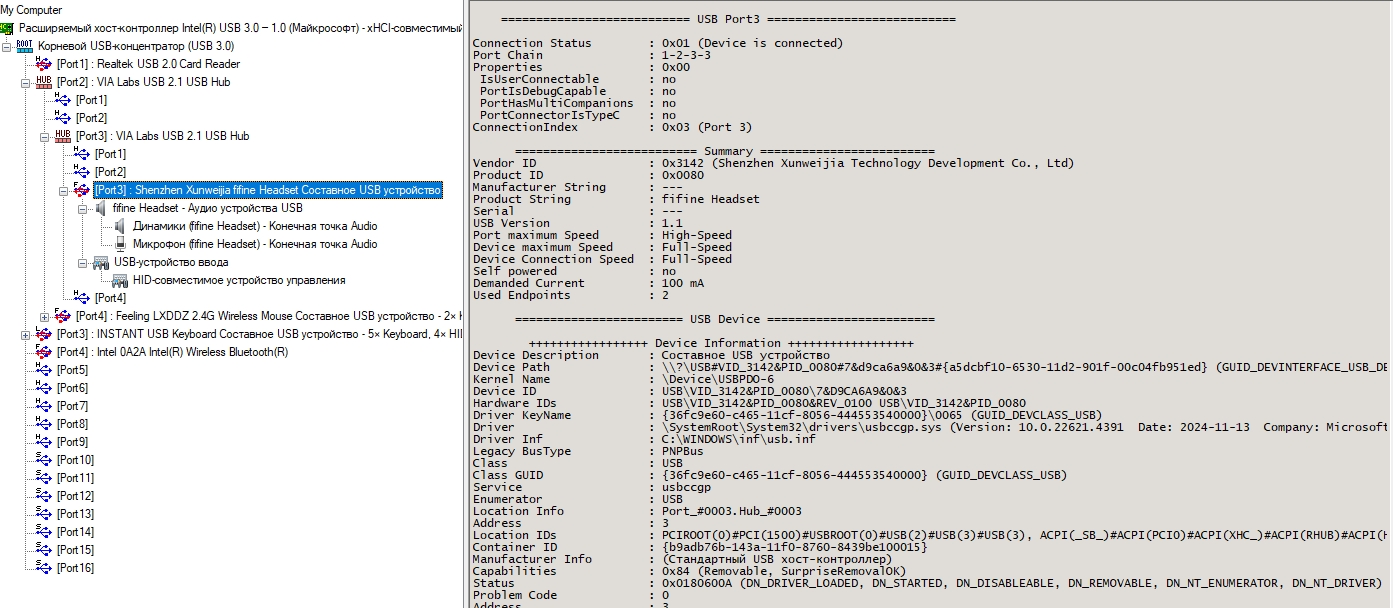
Task: Click the Demanded Current 100 mA line
Action: (x=590, y=283)
